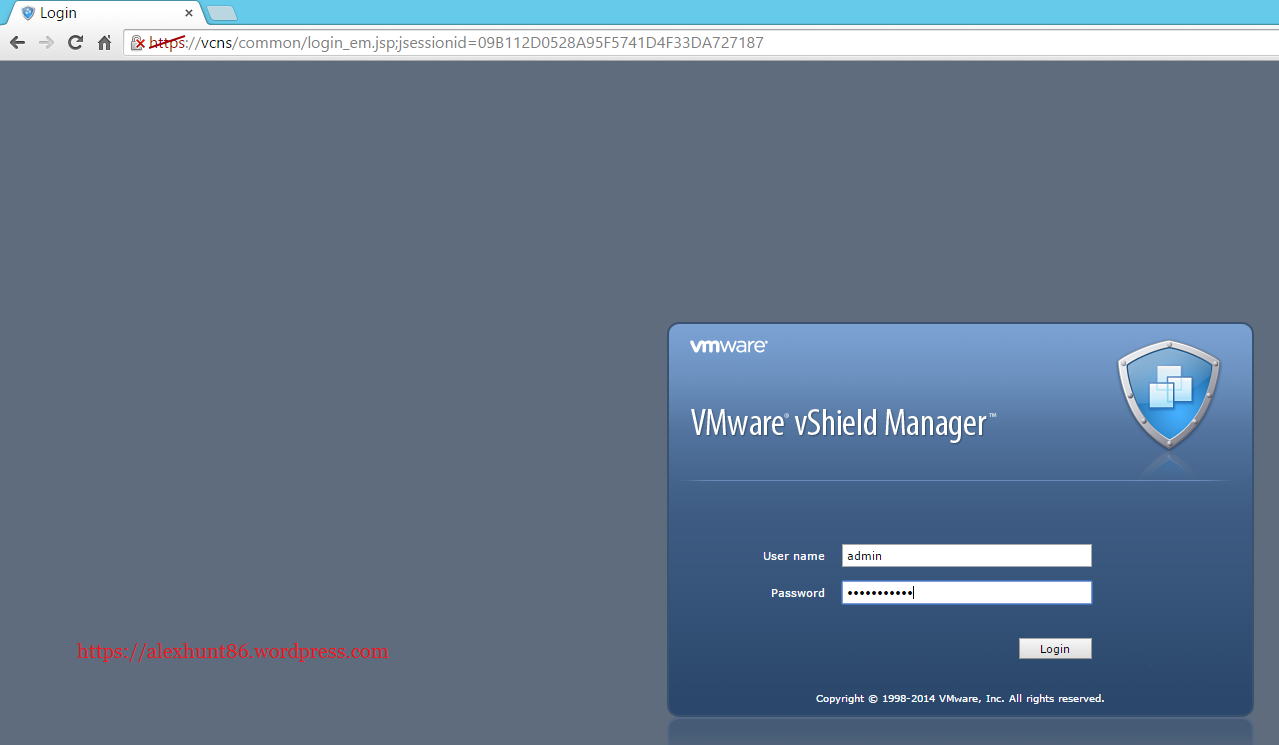1279x745 pixels.
Task: Open a new browser tab
Action: point(221,13)
